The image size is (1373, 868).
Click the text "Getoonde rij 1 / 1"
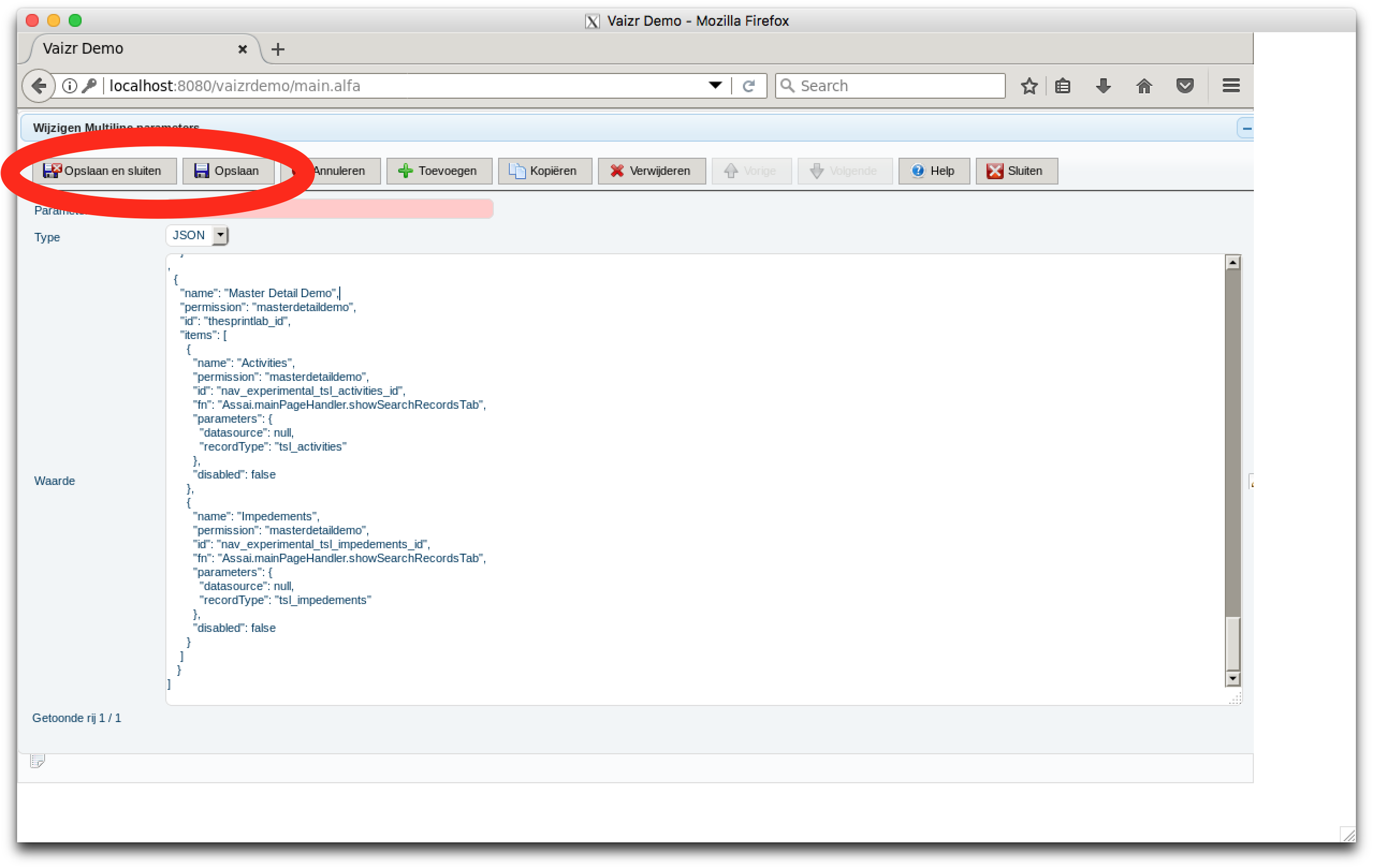pyautogui.click(x=77, y=718)
